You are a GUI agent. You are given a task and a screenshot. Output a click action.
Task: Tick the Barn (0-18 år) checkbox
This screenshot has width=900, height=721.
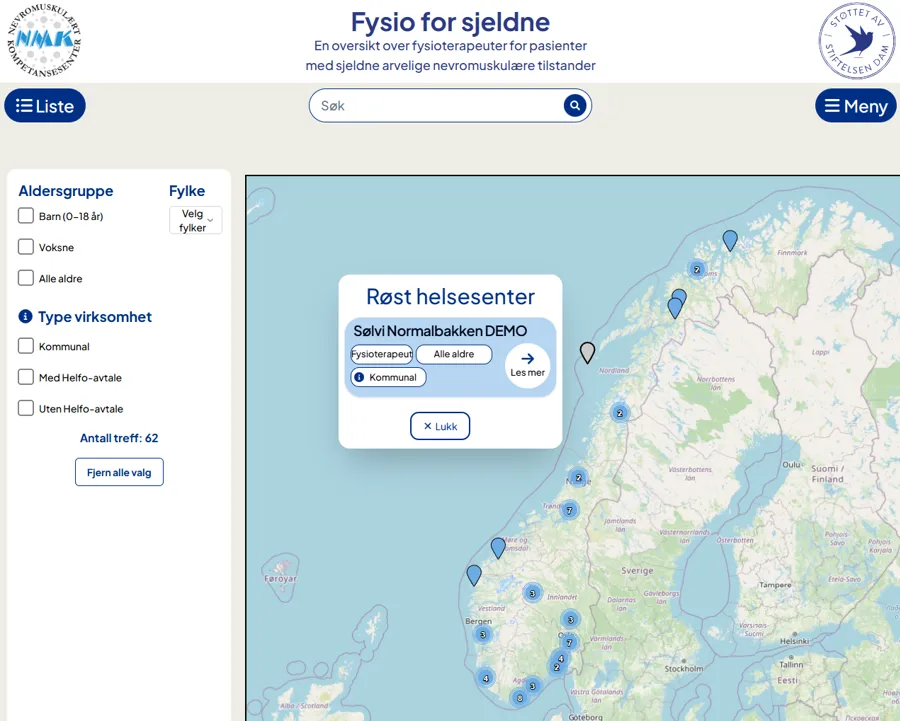coord(26,216)
